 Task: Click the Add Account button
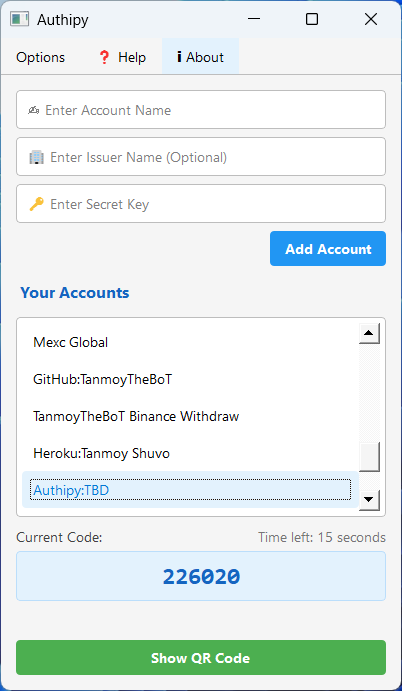pos(328,249)
